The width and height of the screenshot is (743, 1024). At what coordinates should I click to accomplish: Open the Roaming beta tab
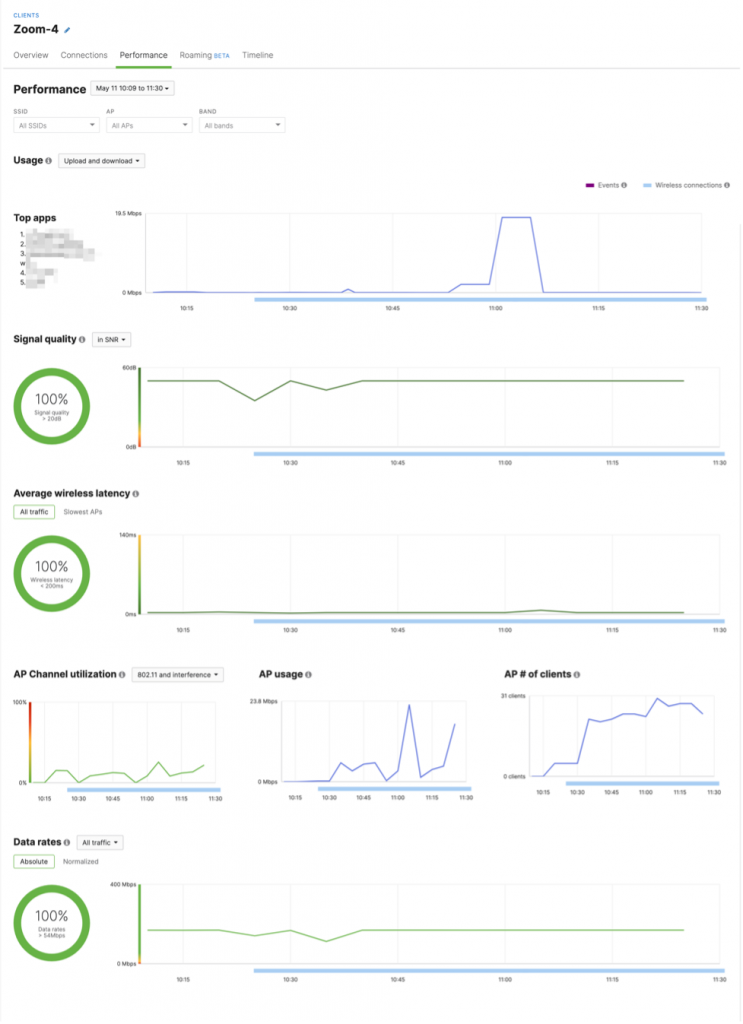pos(204,55)
